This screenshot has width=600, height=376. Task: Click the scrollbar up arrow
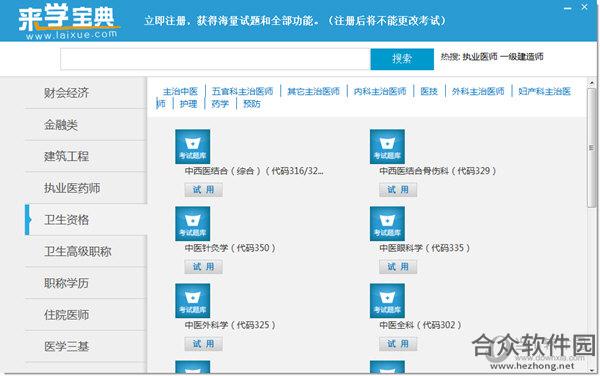592,83
